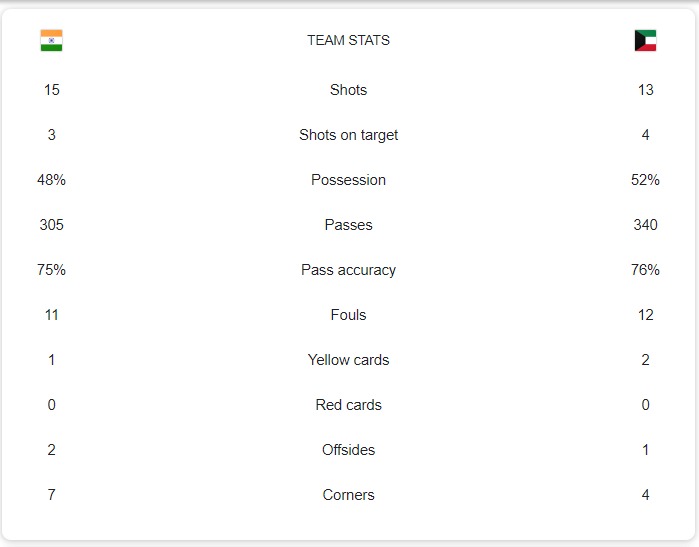Select the Corners stat label

coord(348,495)
